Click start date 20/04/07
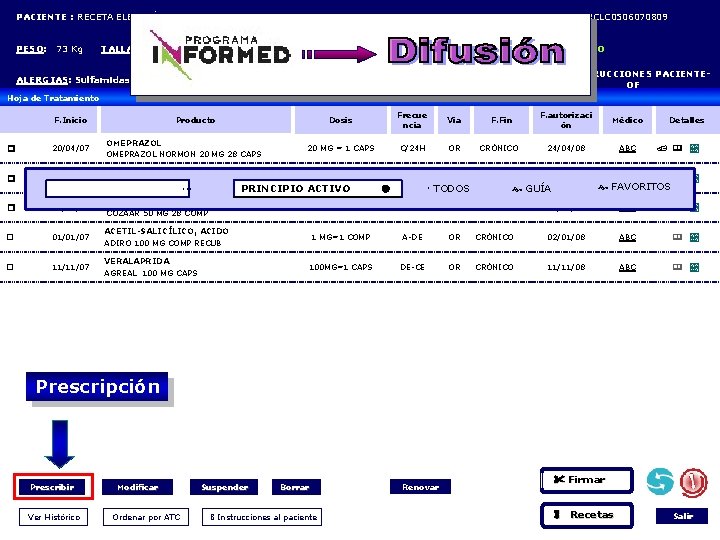 point(71,148)
